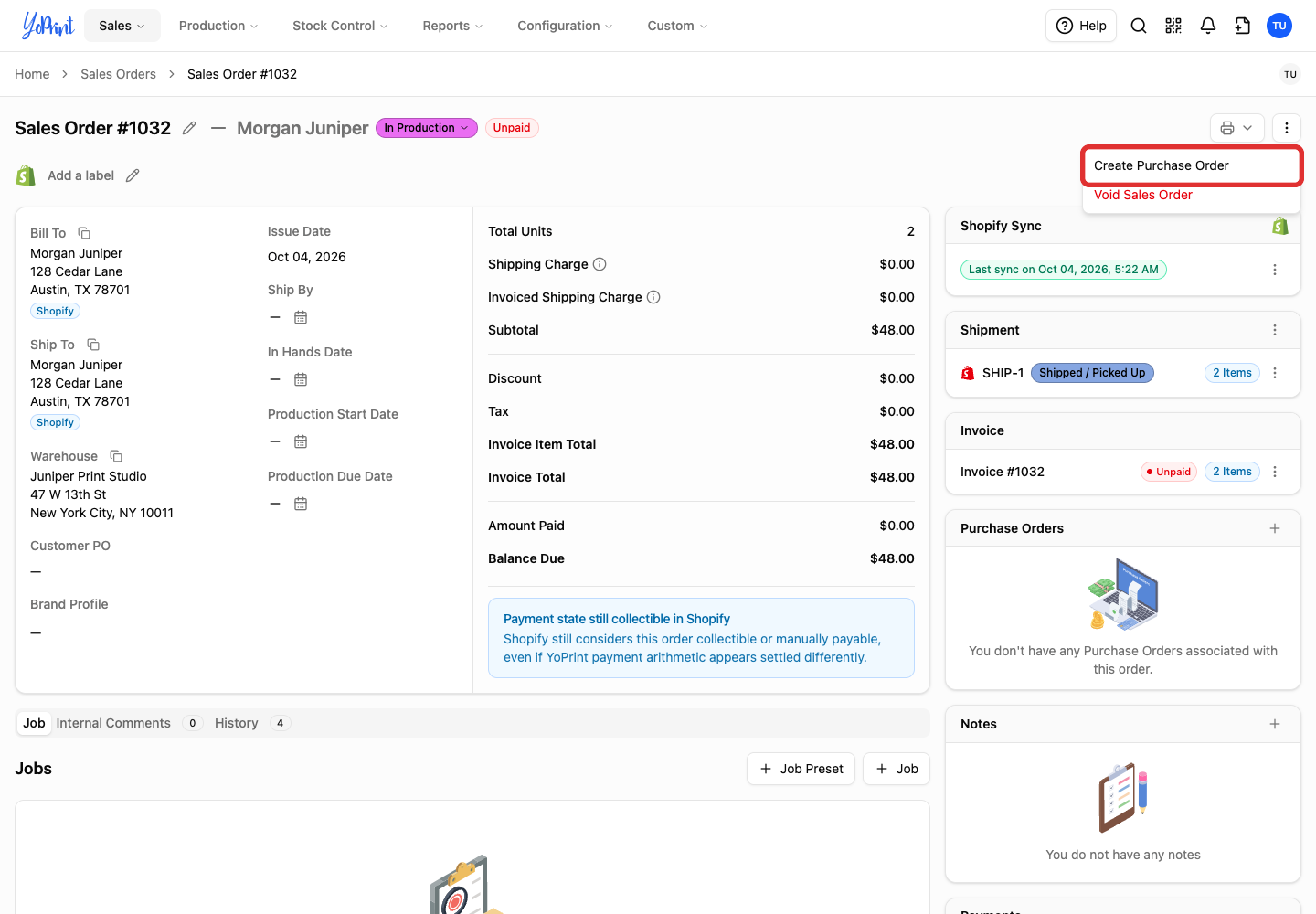The image size is (1316, 914).
Task: Click the 2 Items badge on Invoice #1032
Action: tap(1232, 472)
